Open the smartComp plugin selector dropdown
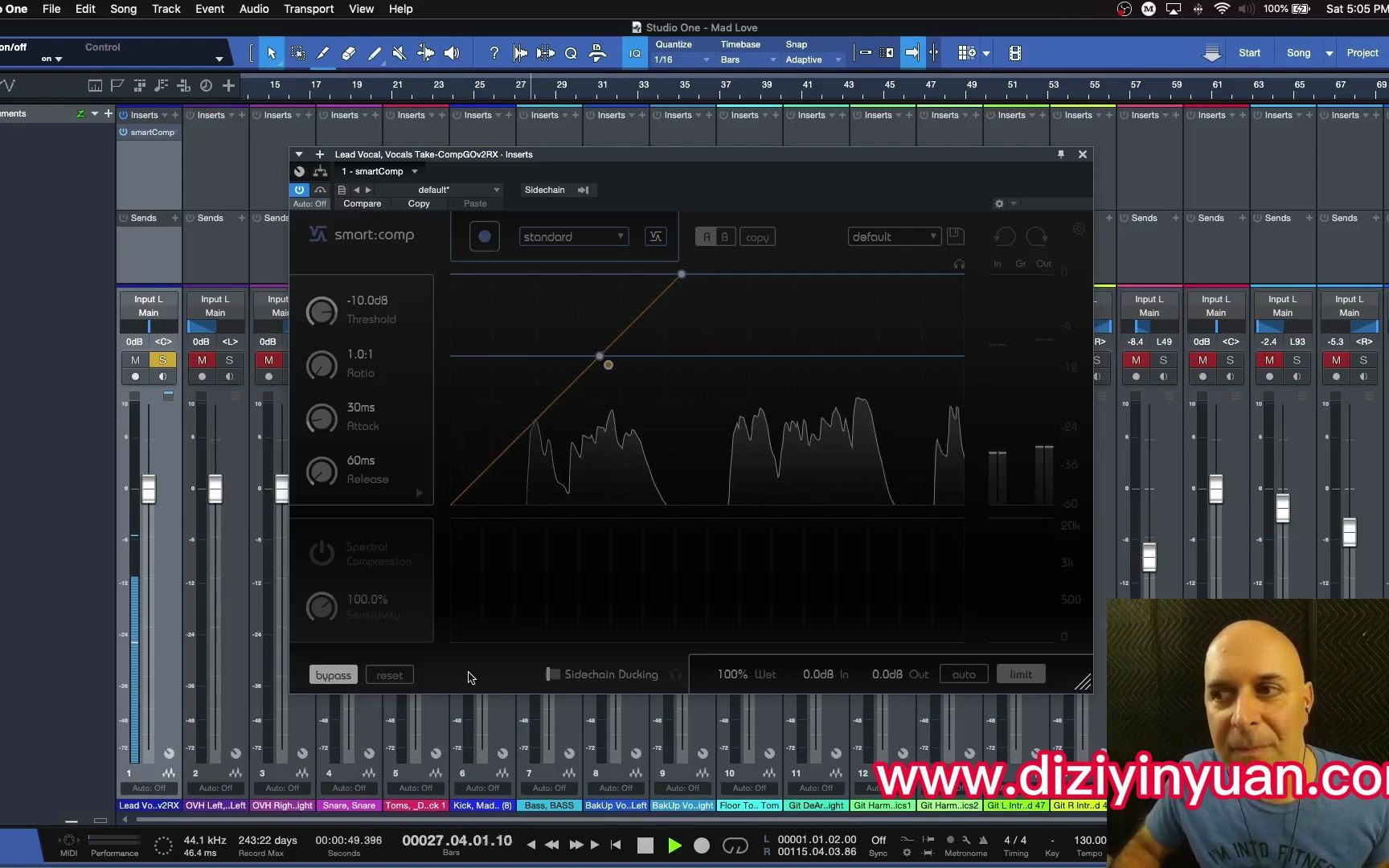Image resolution: width=1389 pixels, height=868 pixels. point(379,171)
